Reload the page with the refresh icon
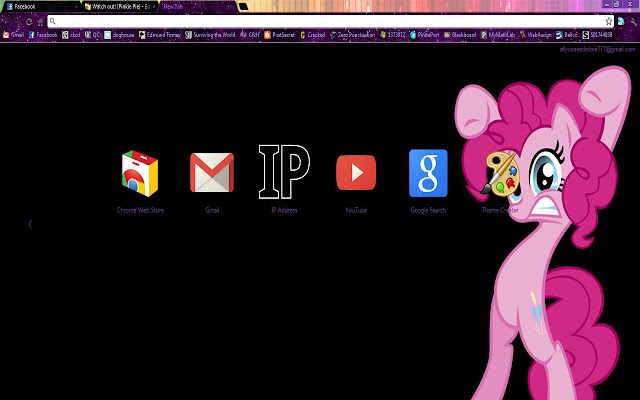The width and height of the screenshot is (640, 400). (x=29, y=22)
